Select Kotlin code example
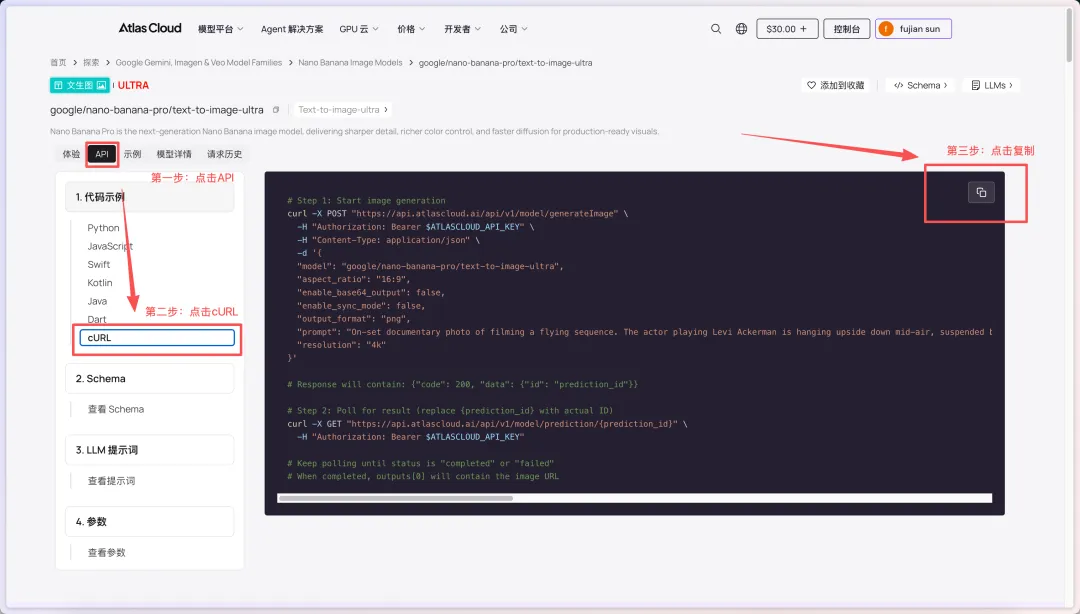 [x=100, y=283]
